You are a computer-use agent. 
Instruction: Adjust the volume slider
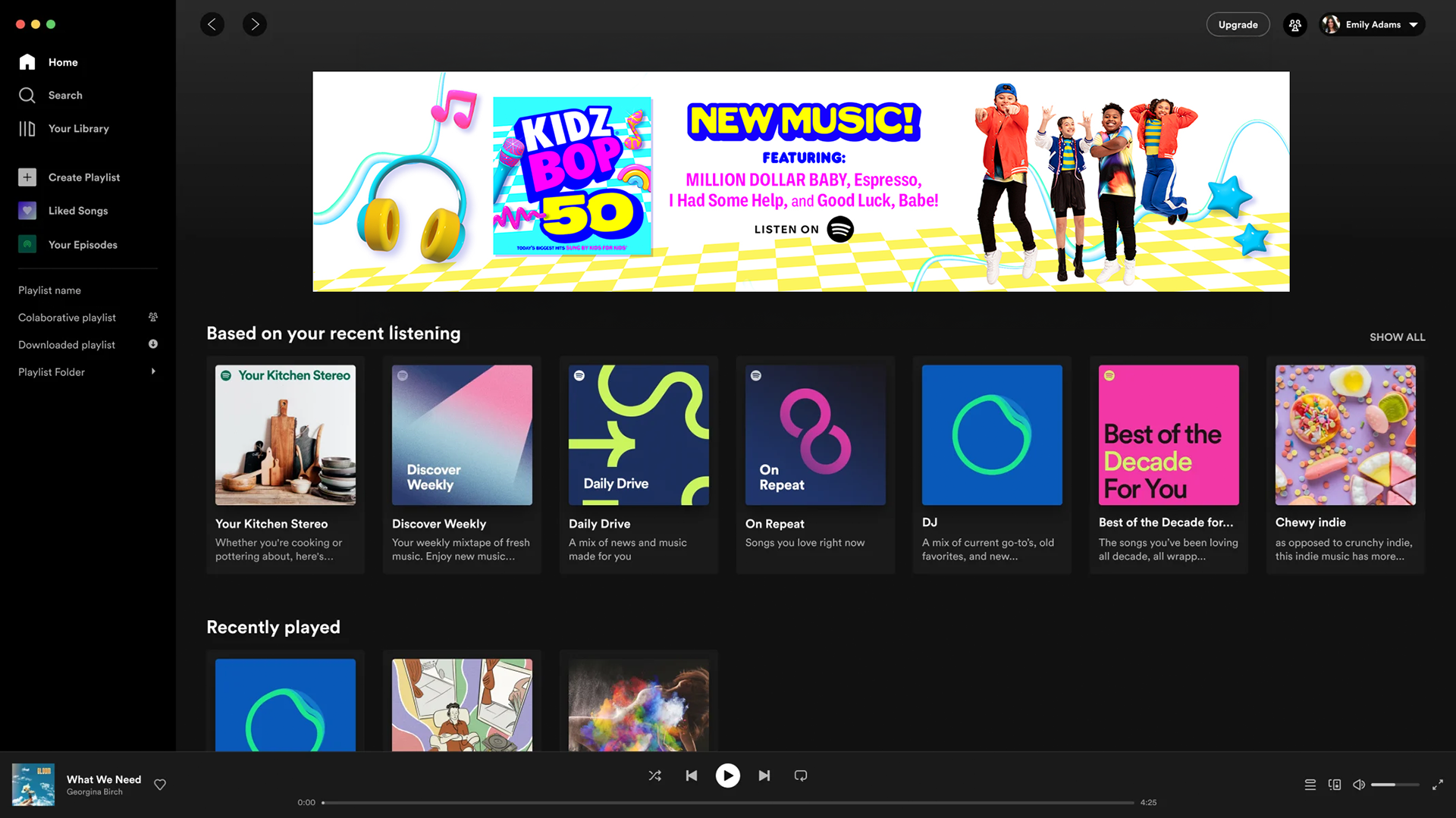coord(1395,785)
